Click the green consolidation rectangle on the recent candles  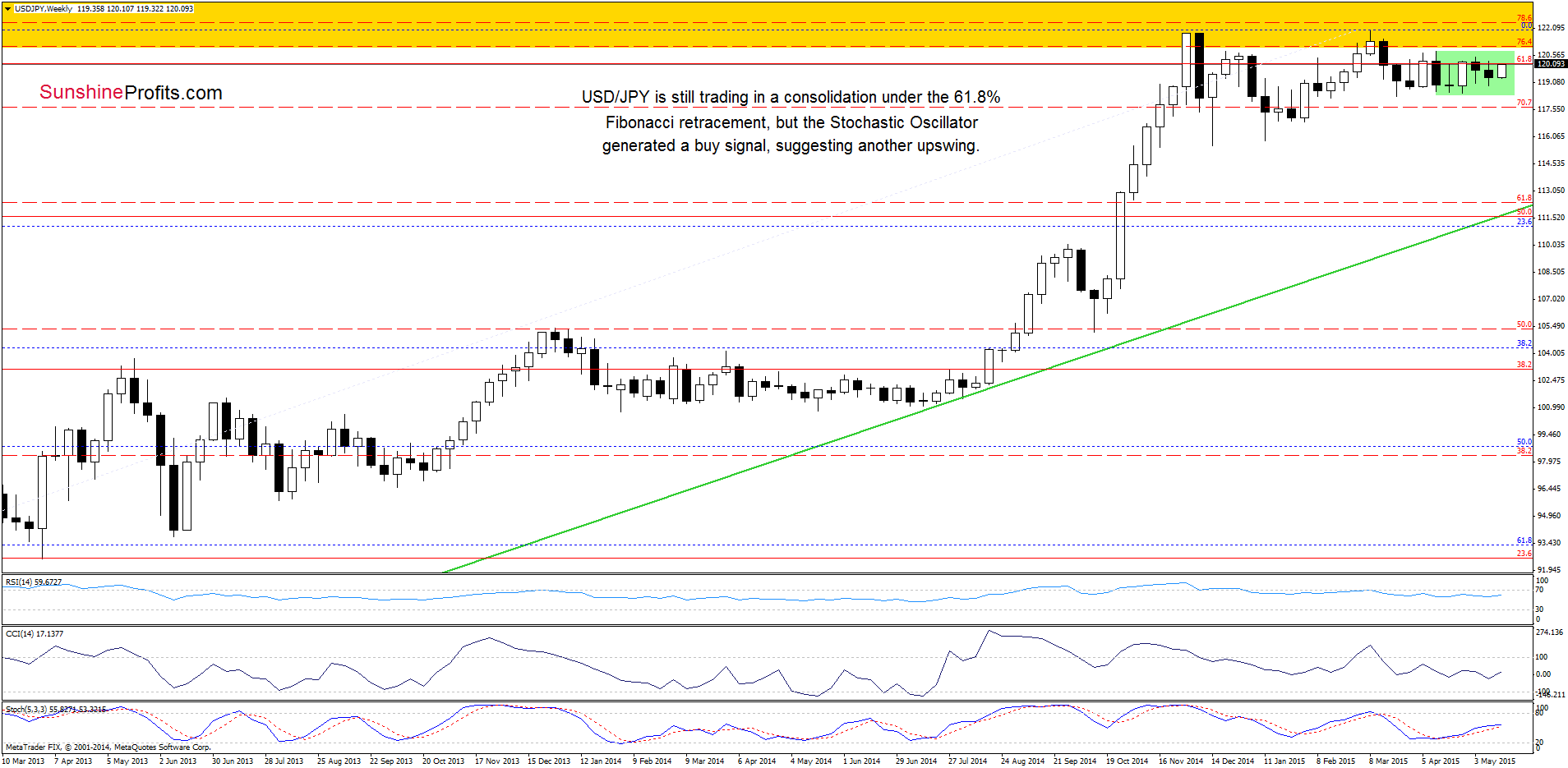coord(1474,72)
